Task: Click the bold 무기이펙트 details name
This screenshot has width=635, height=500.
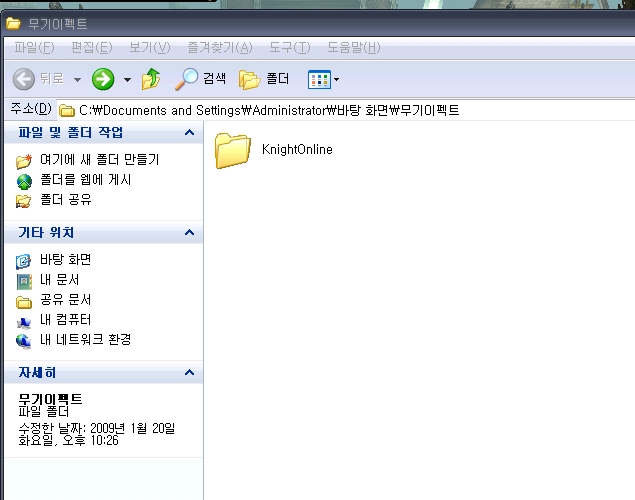Action: (x=50, y=399)
